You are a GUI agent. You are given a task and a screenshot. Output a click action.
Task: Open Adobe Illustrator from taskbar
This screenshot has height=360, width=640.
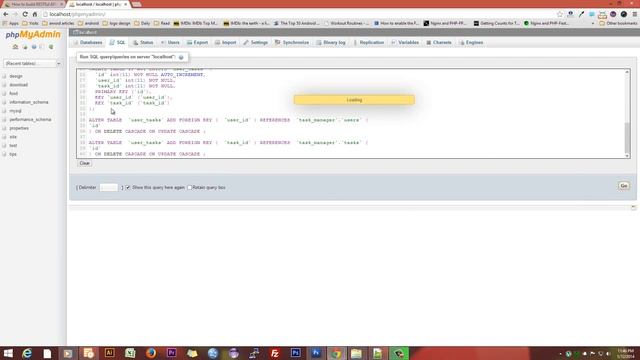point(109,353)
